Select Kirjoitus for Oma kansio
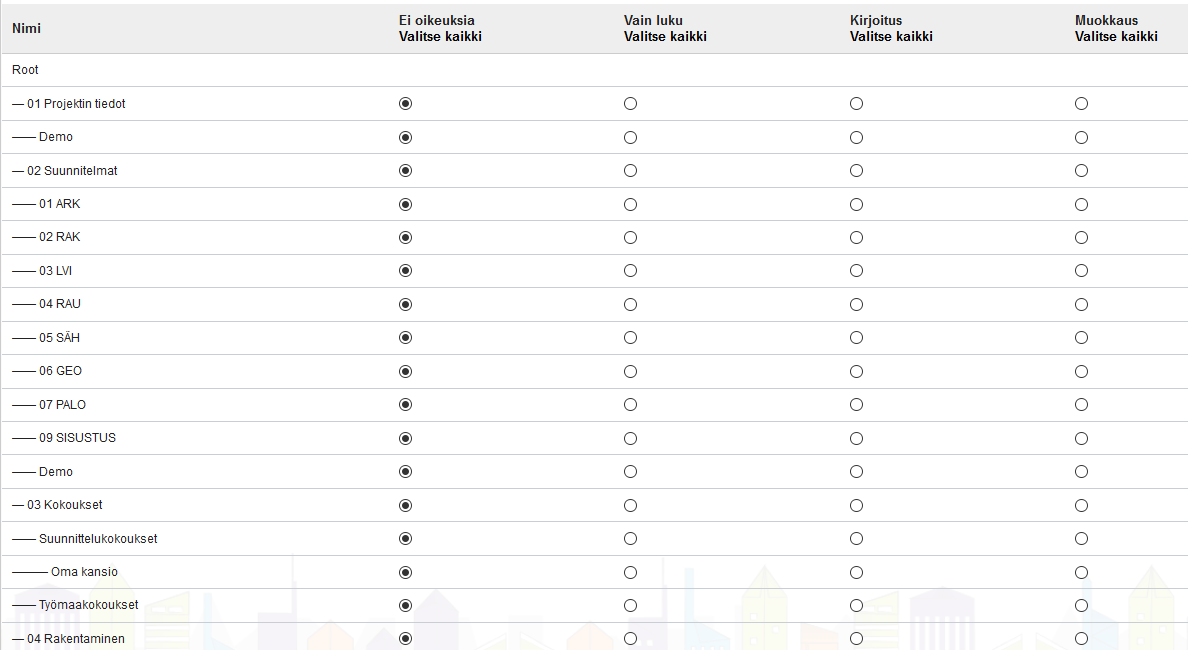 (856, 572)
